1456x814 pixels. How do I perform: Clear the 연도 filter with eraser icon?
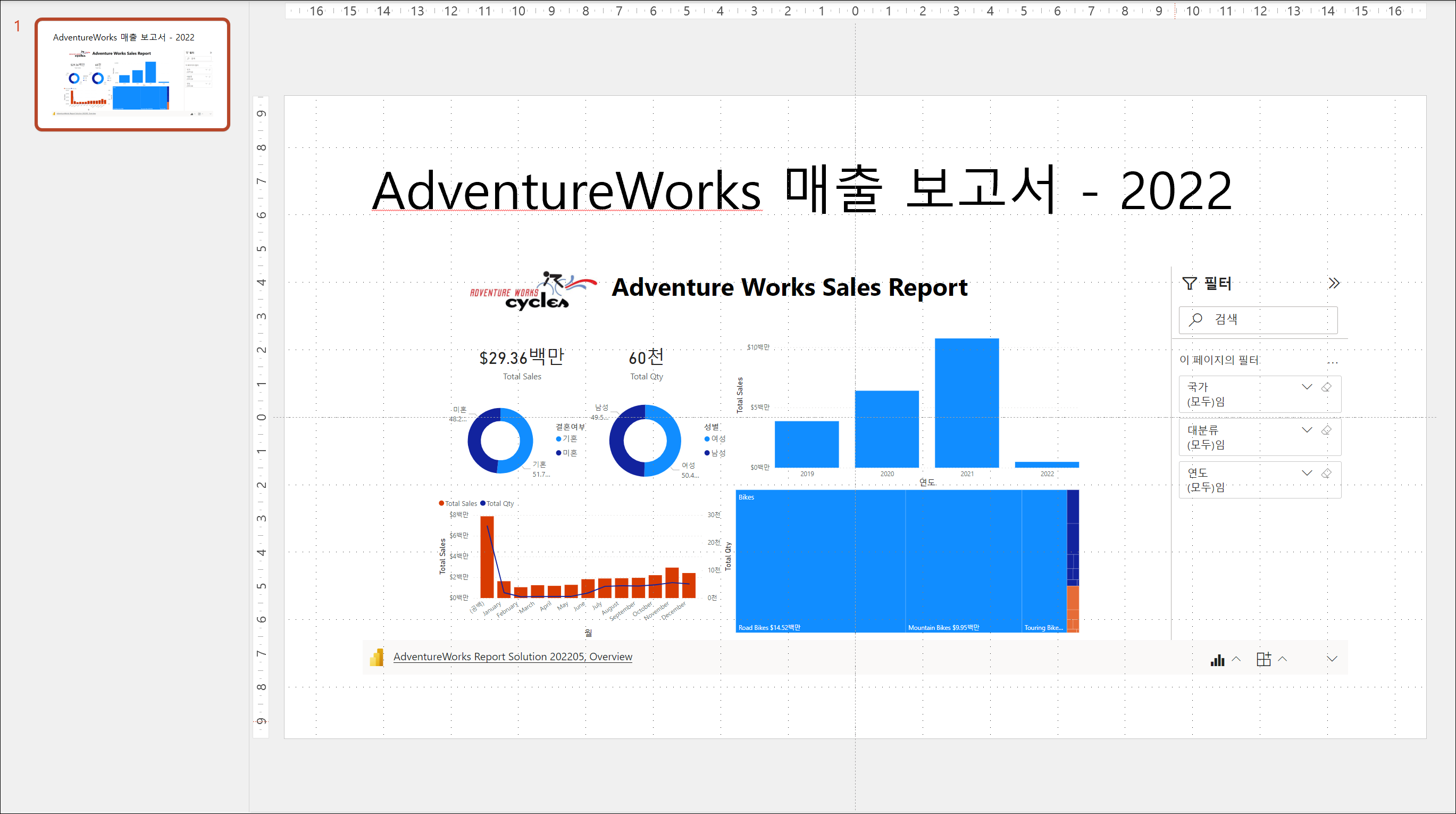(x=1326, y=474)
